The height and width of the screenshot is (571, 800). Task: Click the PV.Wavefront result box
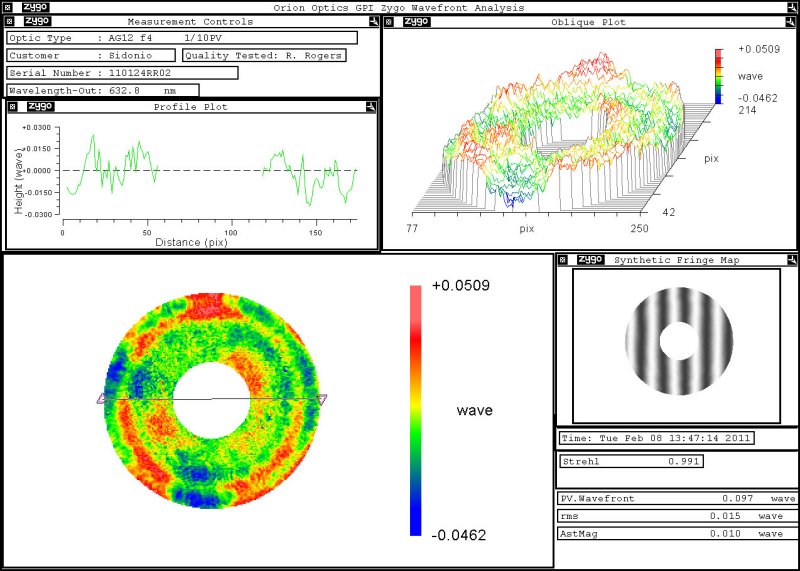pyautogui.click(x=677, y=499)
